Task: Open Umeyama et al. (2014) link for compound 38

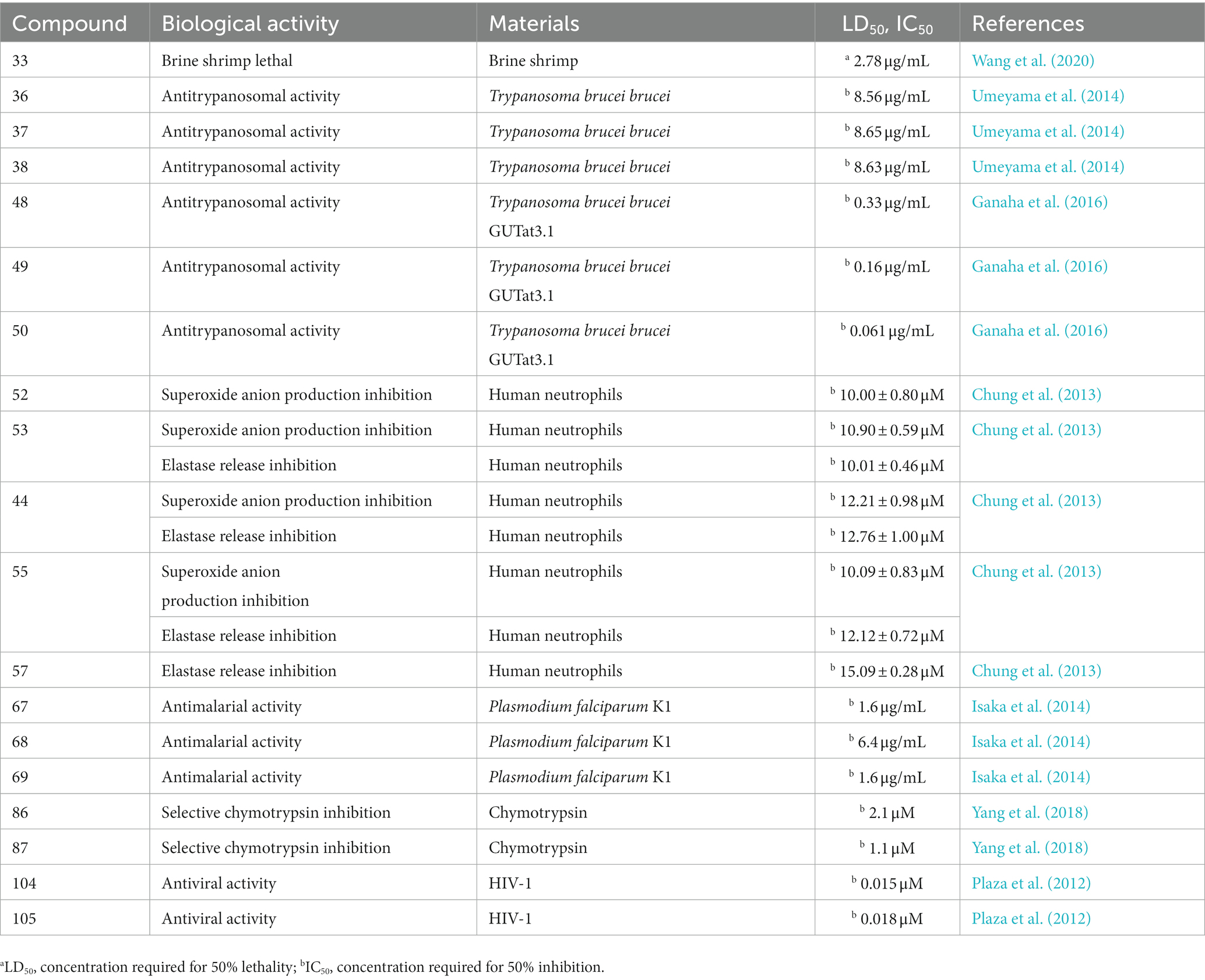Action: 1048,167
